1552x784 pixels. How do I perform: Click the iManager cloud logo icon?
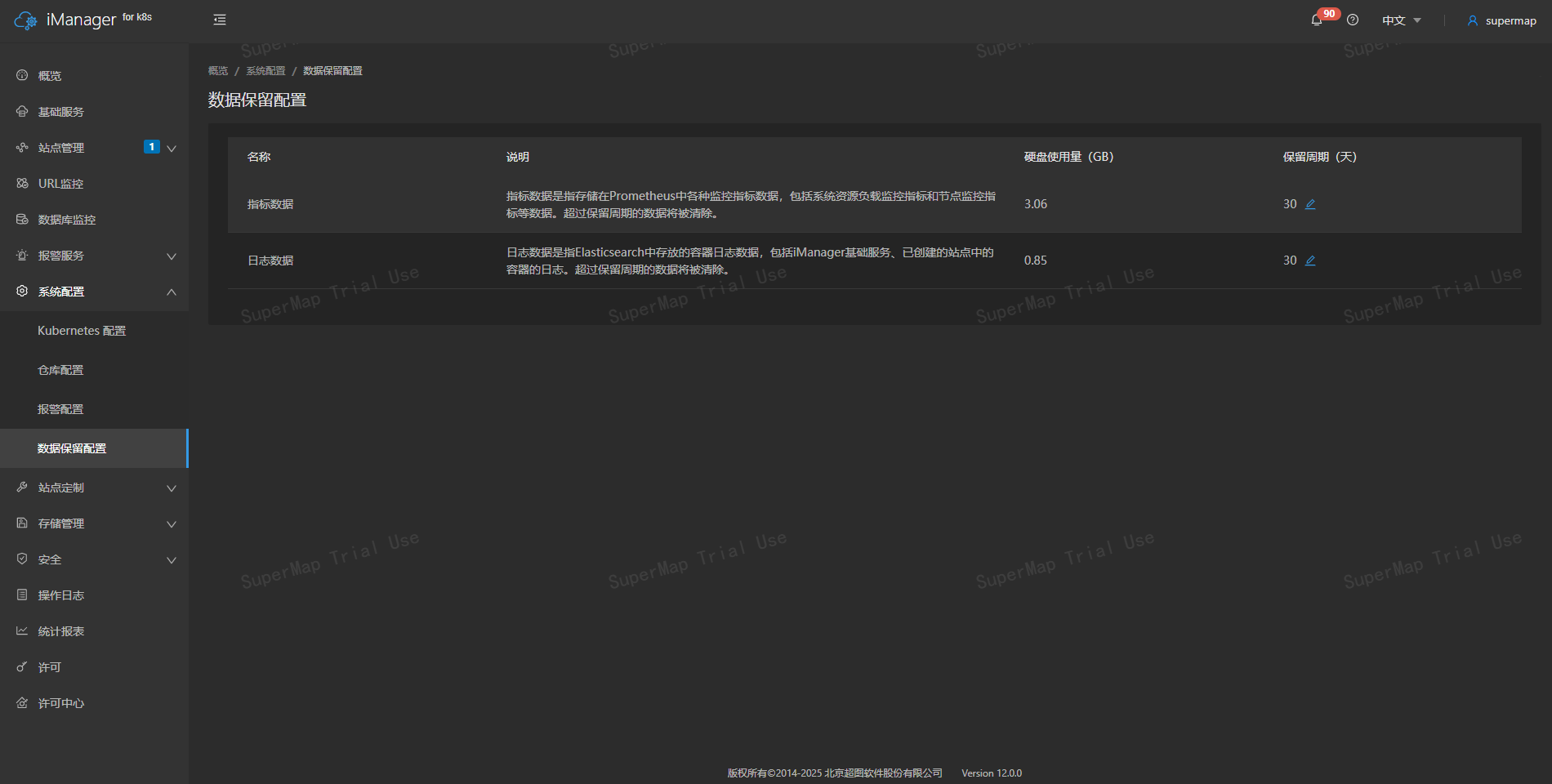[26, 20]
